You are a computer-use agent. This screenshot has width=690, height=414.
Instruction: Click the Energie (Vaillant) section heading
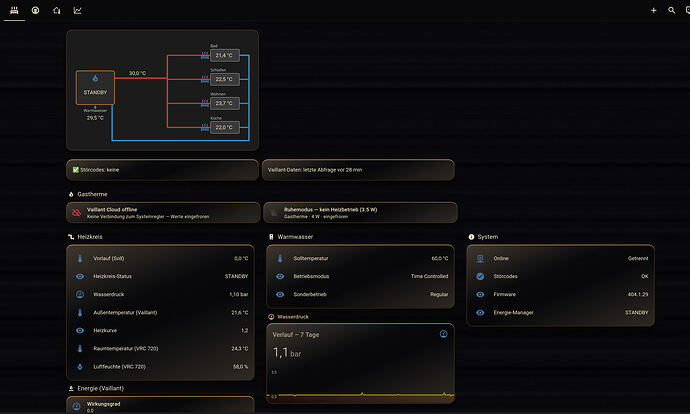tap(100, 388)
